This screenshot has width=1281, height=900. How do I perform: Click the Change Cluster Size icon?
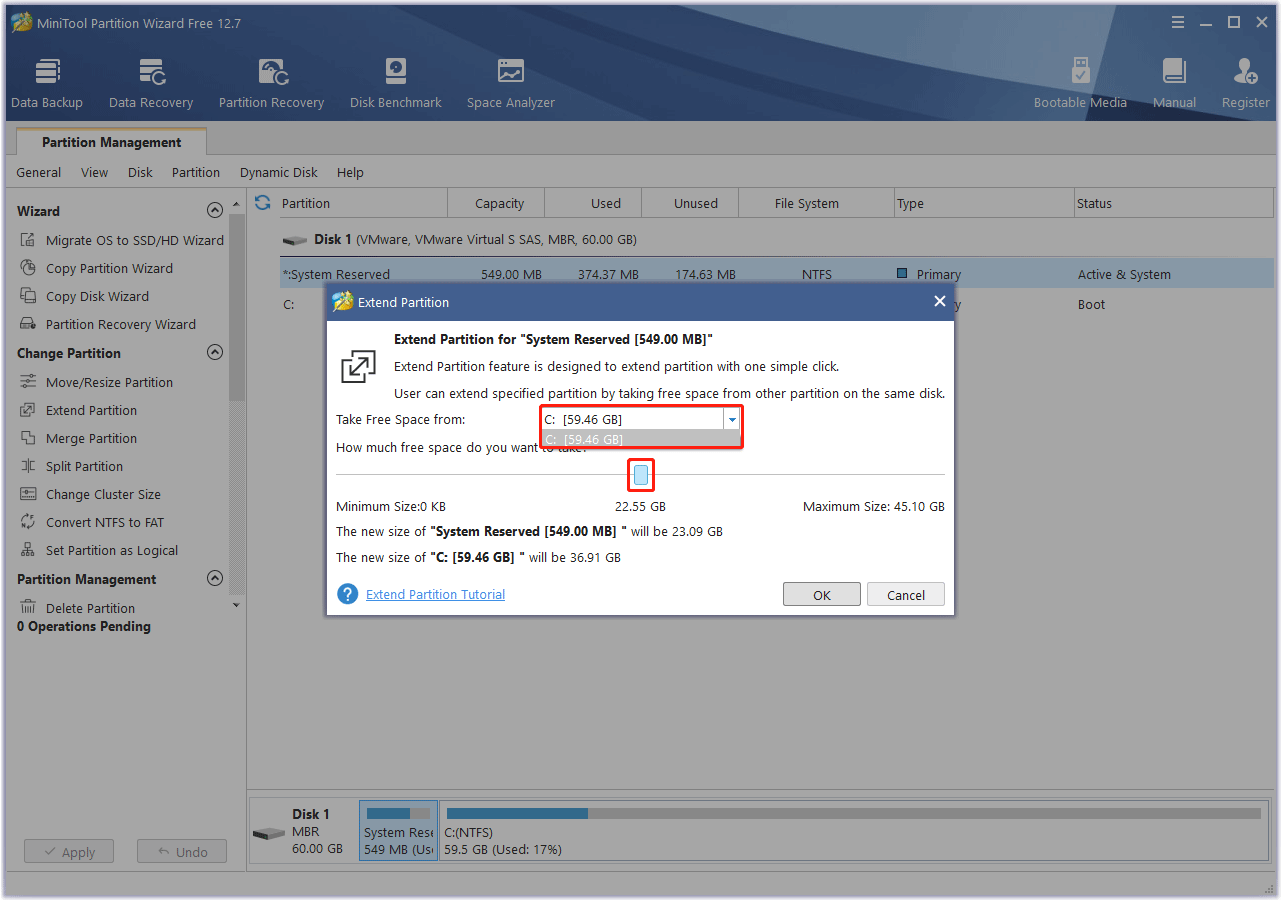pos(28,494)
